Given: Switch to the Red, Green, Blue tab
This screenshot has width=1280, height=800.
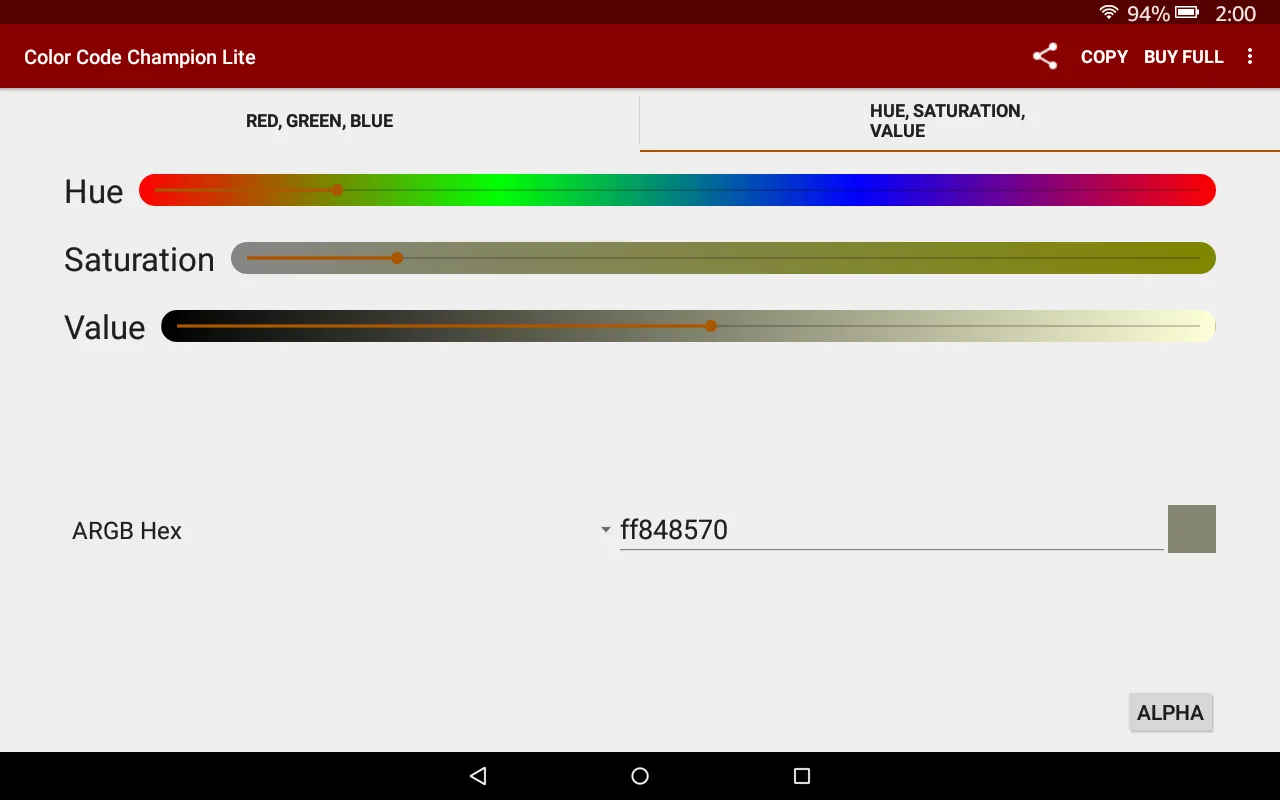Looking at the screenshot, I should [320, 121].
